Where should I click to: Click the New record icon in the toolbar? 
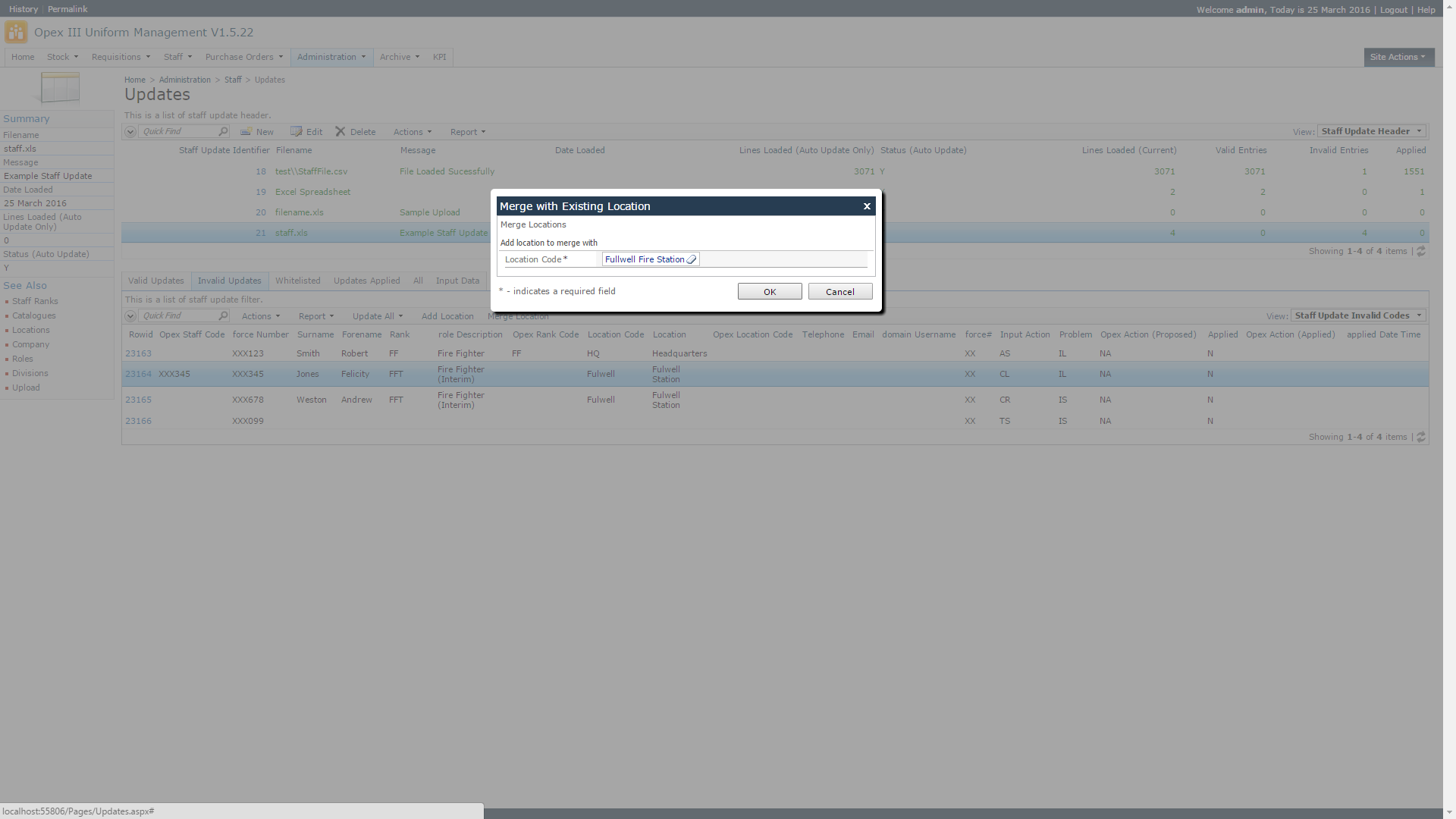click(246, 131)
